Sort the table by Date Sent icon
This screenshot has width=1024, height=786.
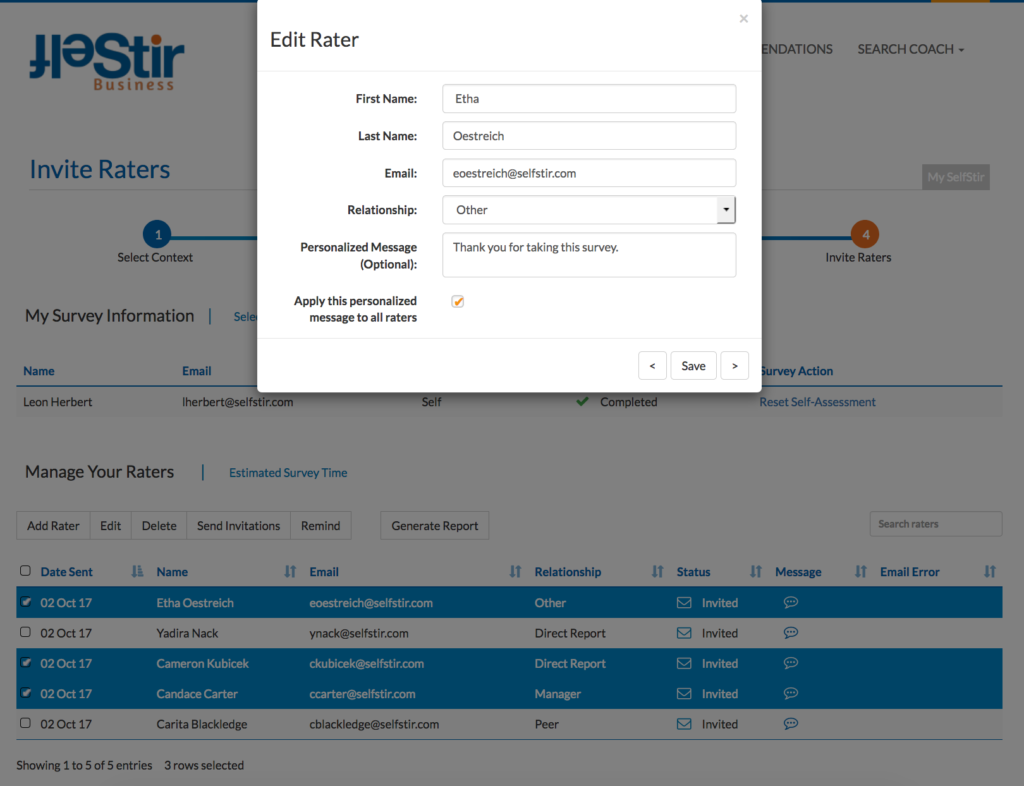[x=137, y=572]
